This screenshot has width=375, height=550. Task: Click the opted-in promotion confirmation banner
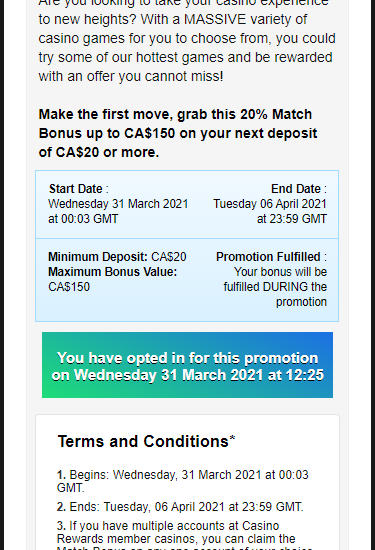click(x=187, y=365)
